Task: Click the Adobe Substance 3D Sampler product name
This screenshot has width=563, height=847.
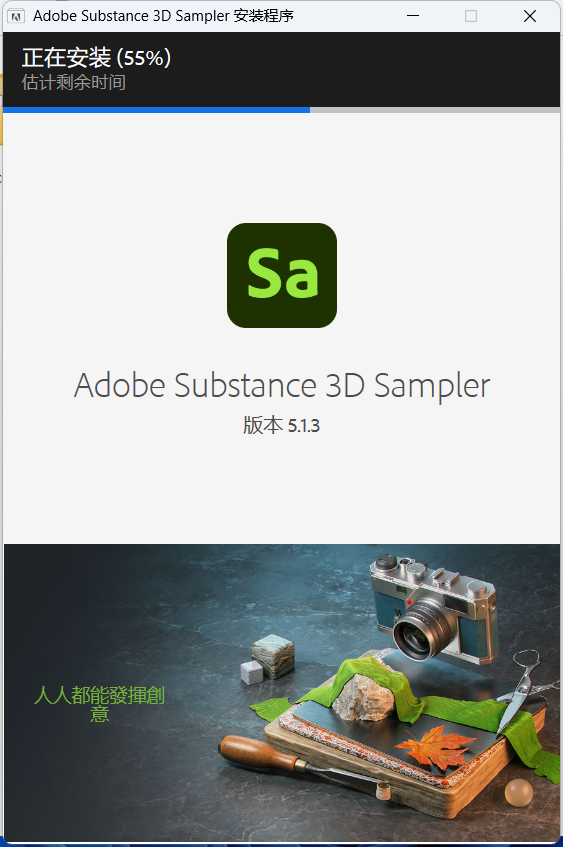Action: tap(282, 385)
